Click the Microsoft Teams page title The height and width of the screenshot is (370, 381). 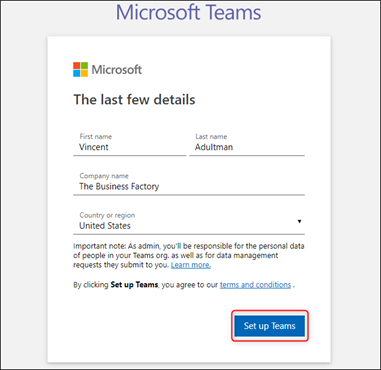(x=189, y=12)
